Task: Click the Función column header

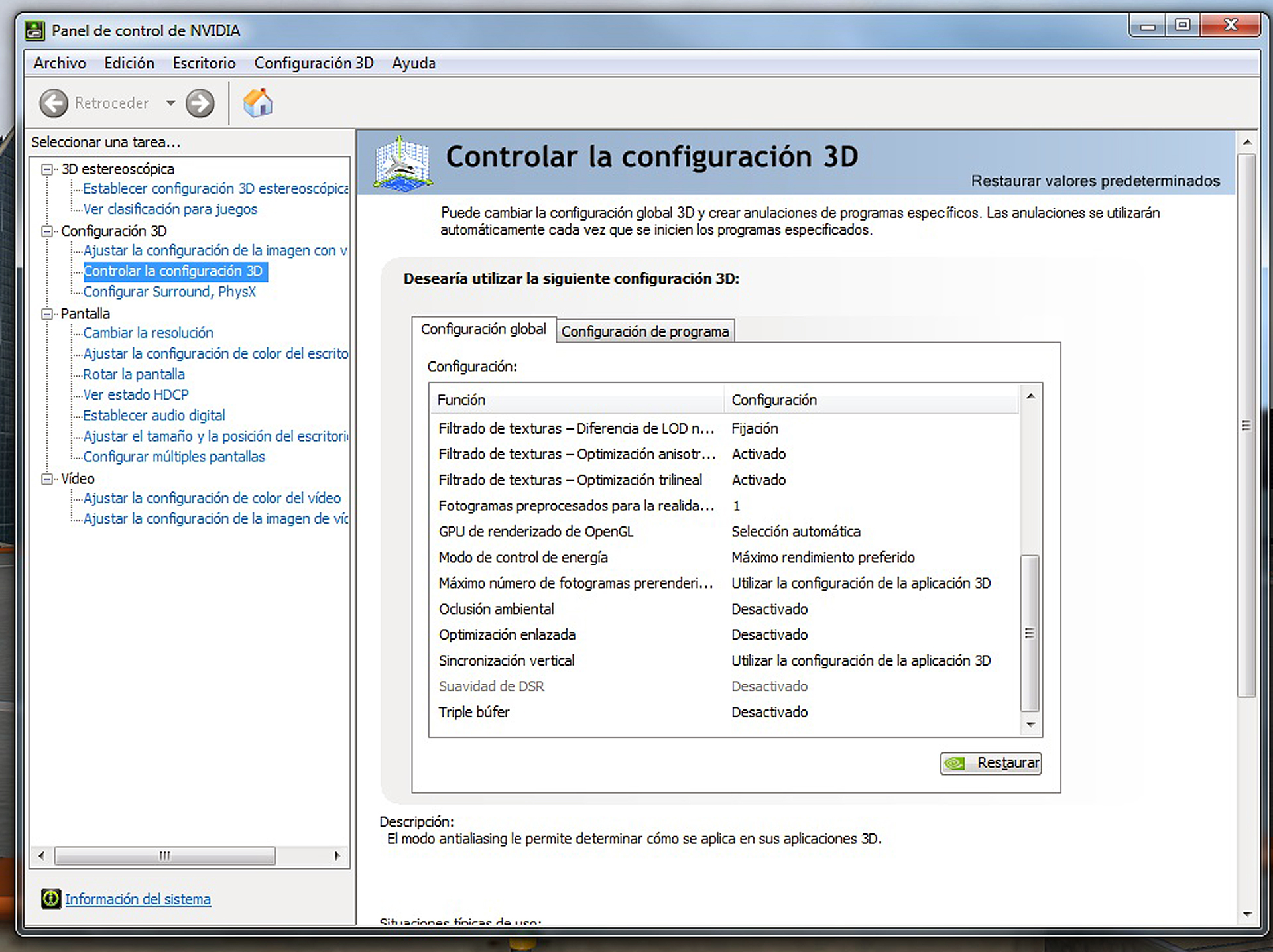Action: (577, 400)
